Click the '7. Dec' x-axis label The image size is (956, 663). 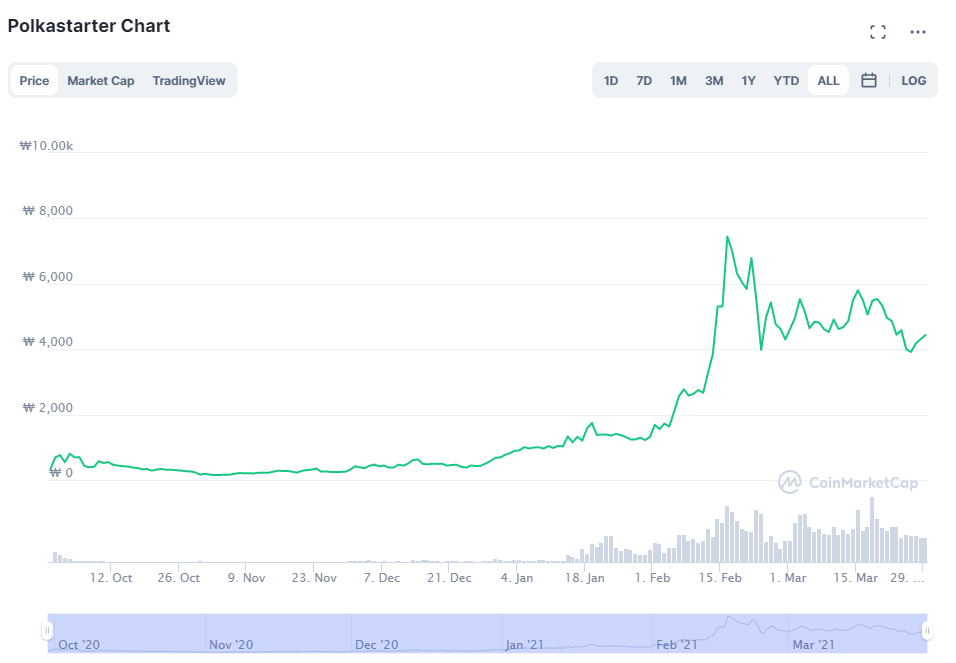tap(382, 578)
